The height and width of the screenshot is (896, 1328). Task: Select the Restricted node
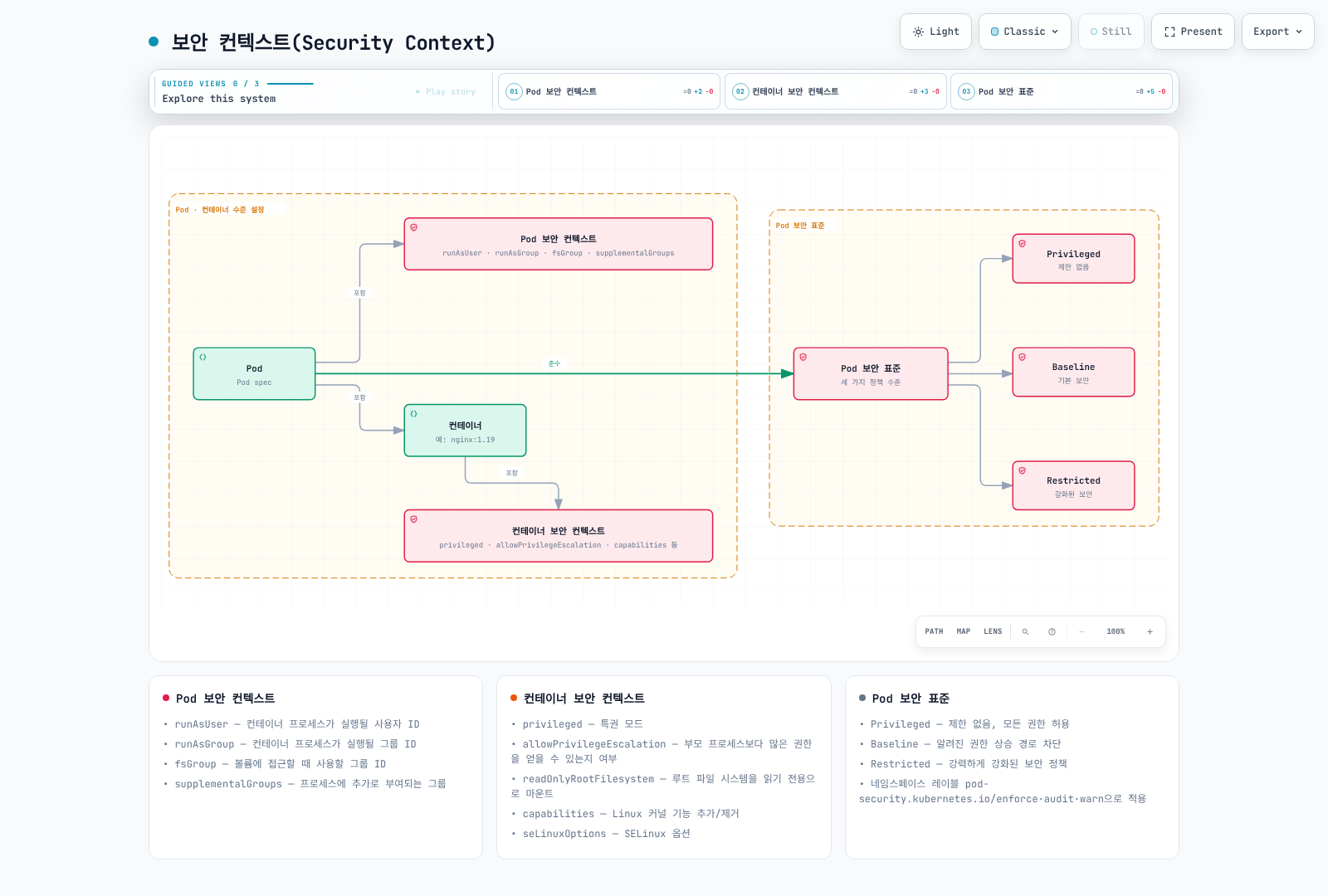pos(1073,485)
